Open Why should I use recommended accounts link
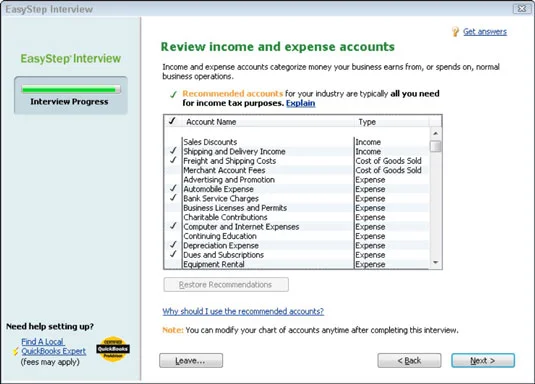Screen dimensions: 535x384 (x=243, y=311)
